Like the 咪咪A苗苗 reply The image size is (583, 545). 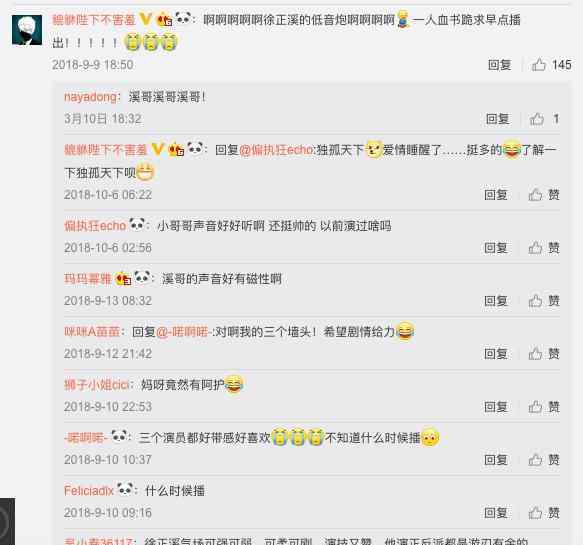544,354
